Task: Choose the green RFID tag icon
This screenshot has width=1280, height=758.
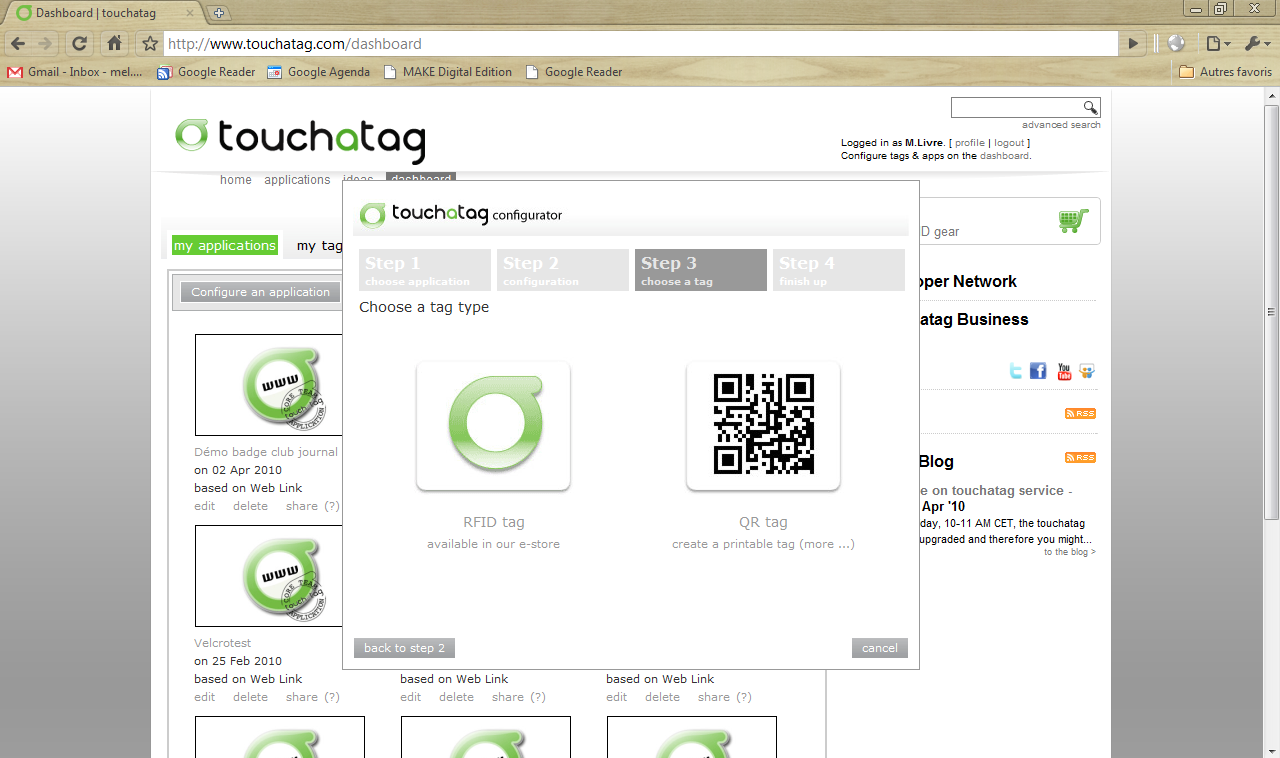Action: (x=493, y=426)
